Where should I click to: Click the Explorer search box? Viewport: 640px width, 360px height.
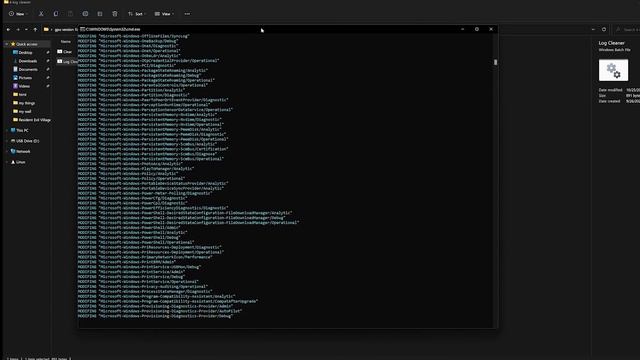pyautogui.click(x=627, y=29)
